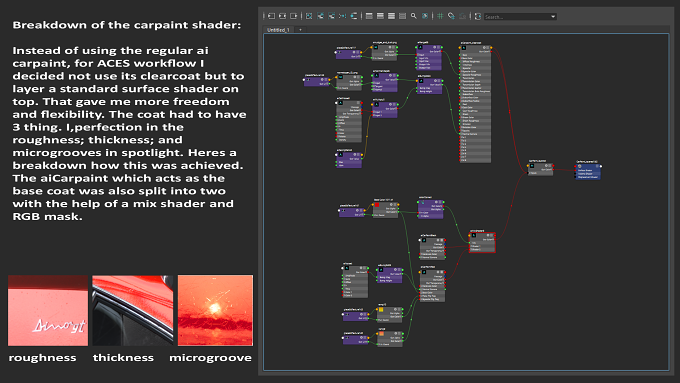Screen dimensions: 680x383
Task: Switch nodes to custom view mode
Action: pyautogui.click(x=402, y=16)
